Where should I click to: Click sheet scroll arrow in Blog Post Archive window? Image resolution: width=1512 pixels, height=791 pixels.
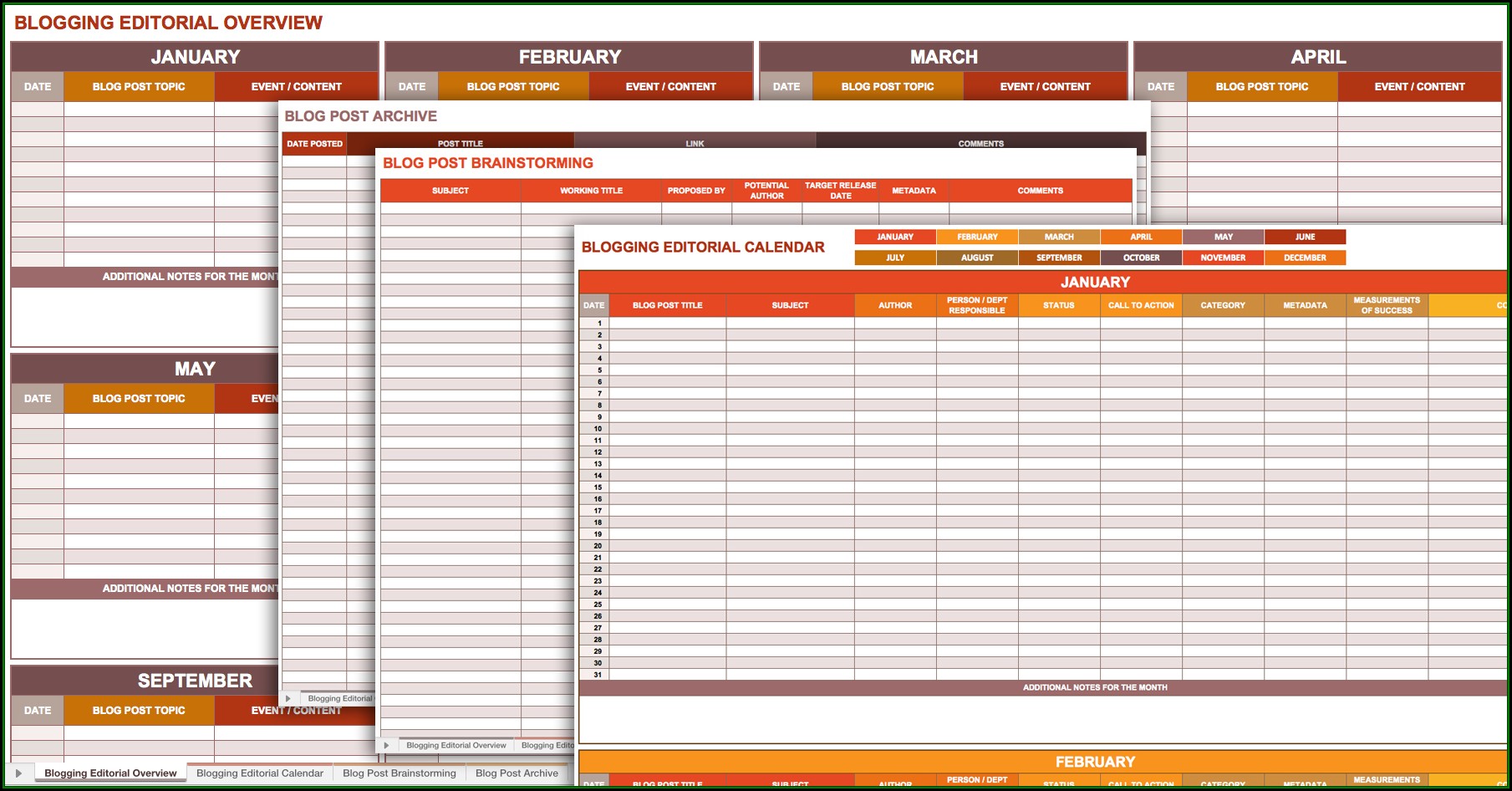coord(288,698)
